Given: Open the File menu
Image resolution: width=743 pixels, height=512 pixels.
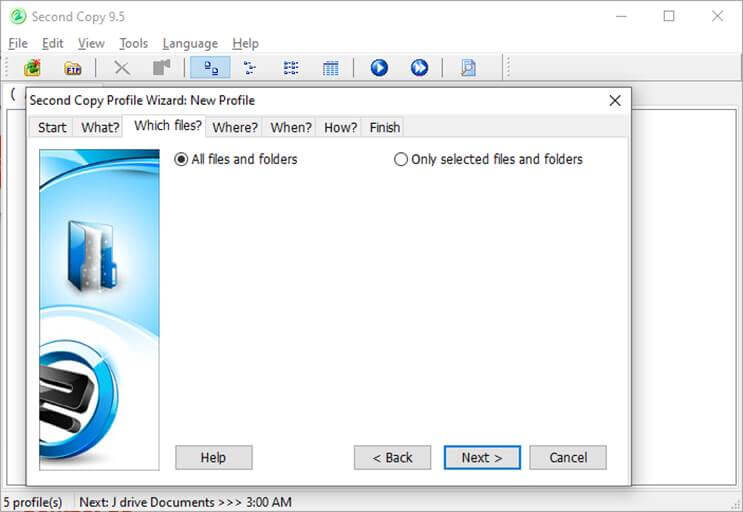Looking at the screenshot, I should pyautogui.click(x=18, y=43).
